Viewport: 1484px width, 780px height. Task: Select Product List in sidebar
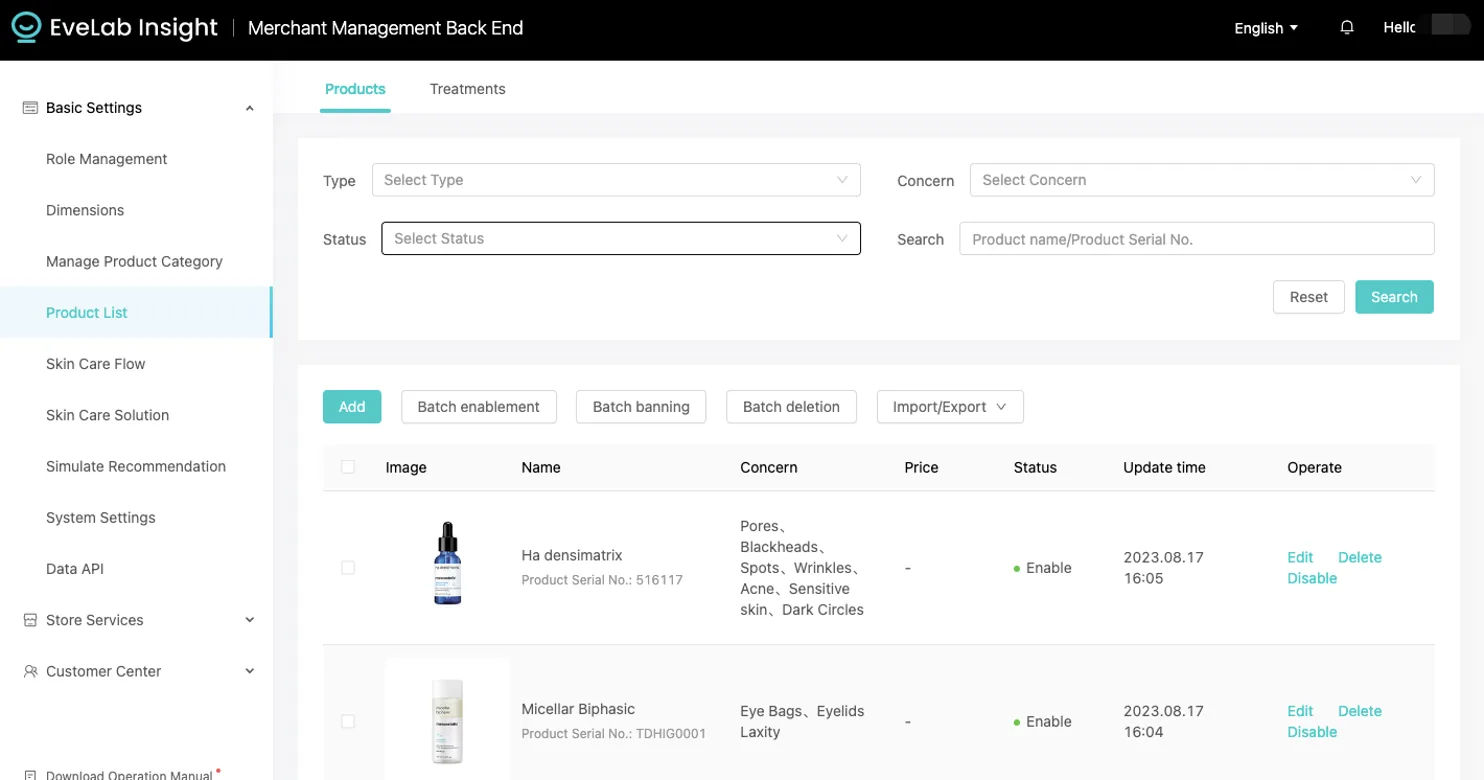coord(136,312)
